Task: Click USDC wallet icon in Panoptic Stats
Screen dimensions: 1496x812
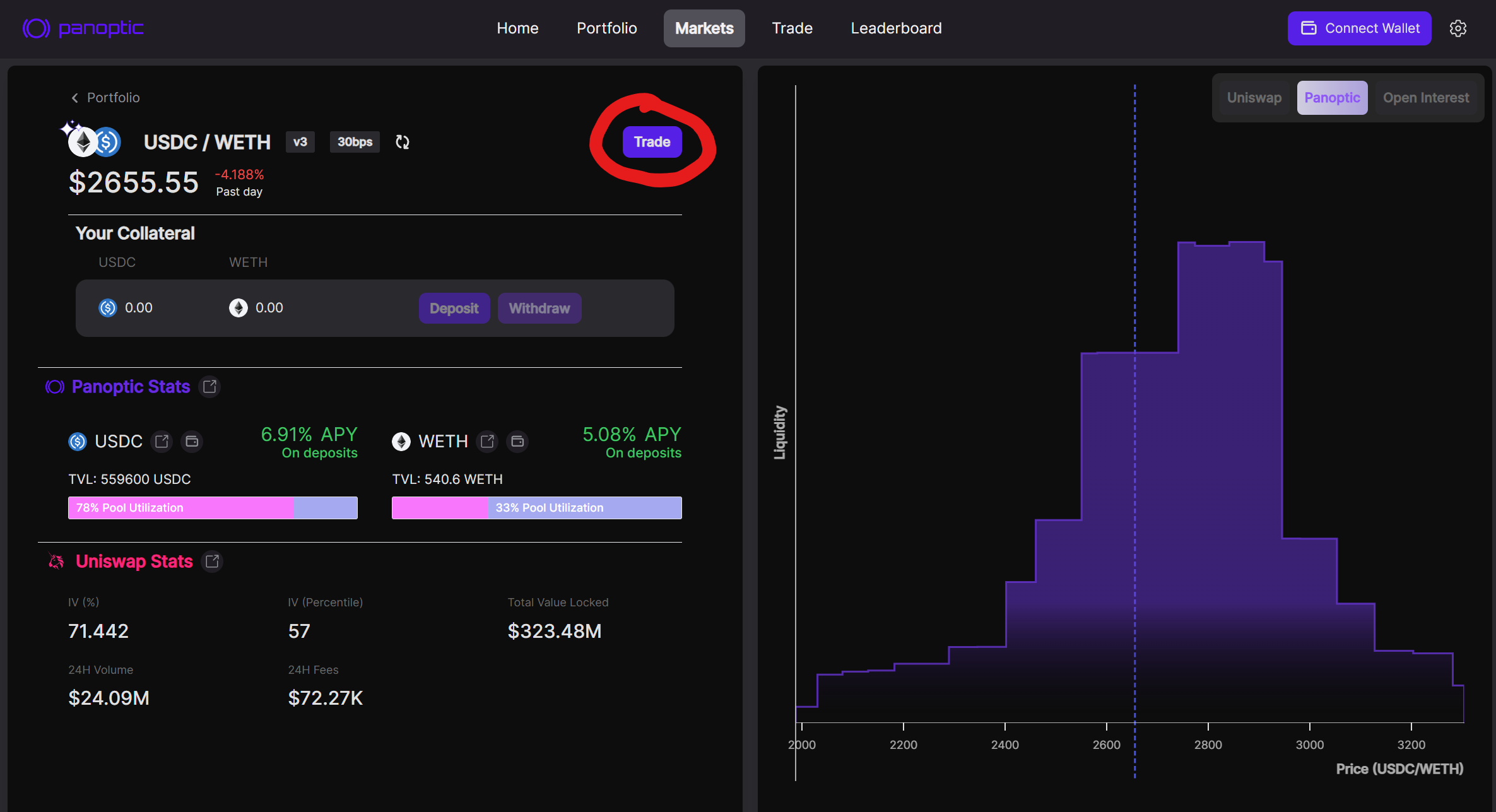Action: tap(192, 441)
